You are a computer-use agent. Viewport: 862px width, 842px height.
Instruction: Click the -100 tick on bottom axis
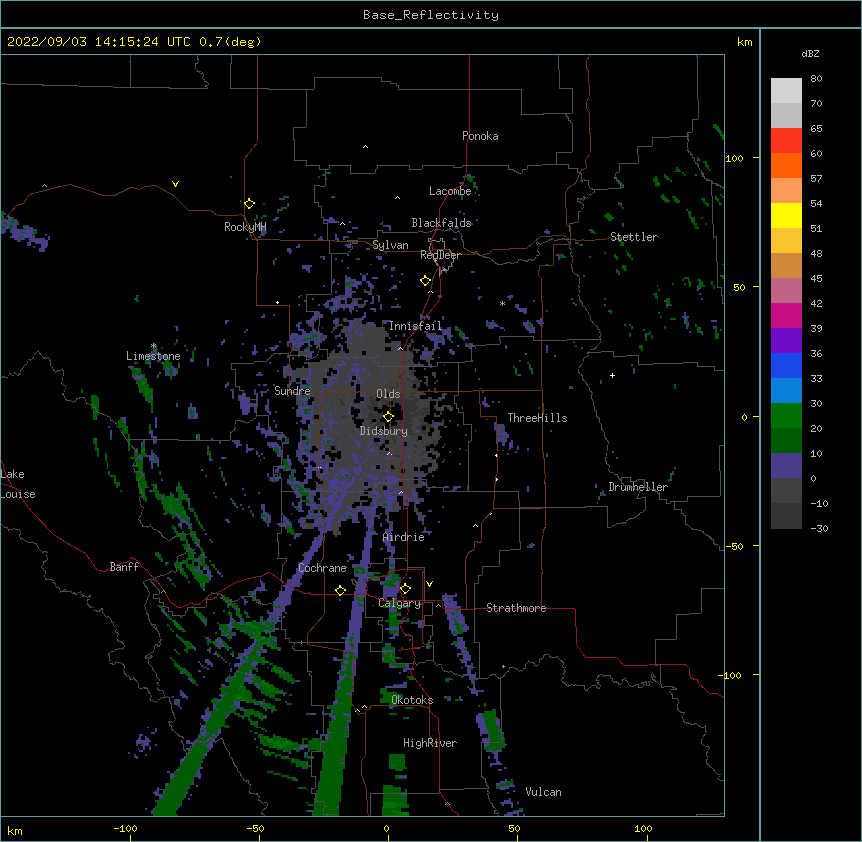[126, 829]
